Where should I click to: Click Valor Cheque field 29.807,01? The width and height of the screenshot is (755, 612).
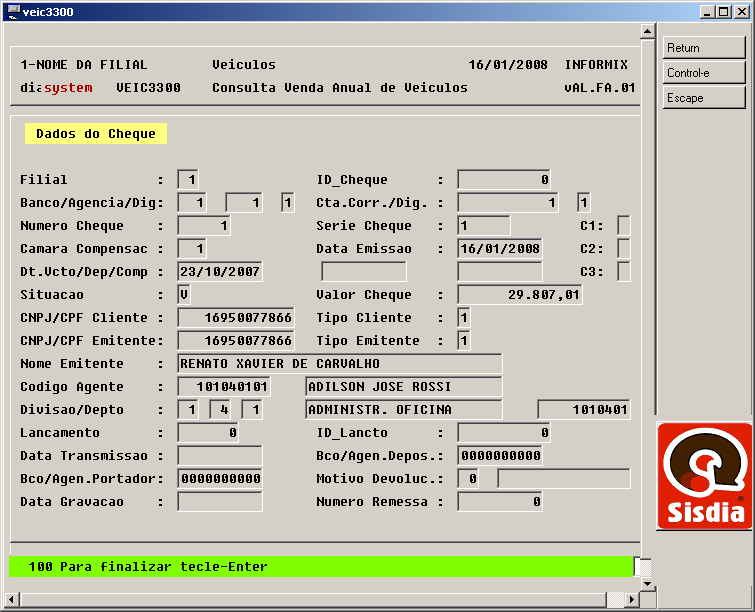coord(520,294)
